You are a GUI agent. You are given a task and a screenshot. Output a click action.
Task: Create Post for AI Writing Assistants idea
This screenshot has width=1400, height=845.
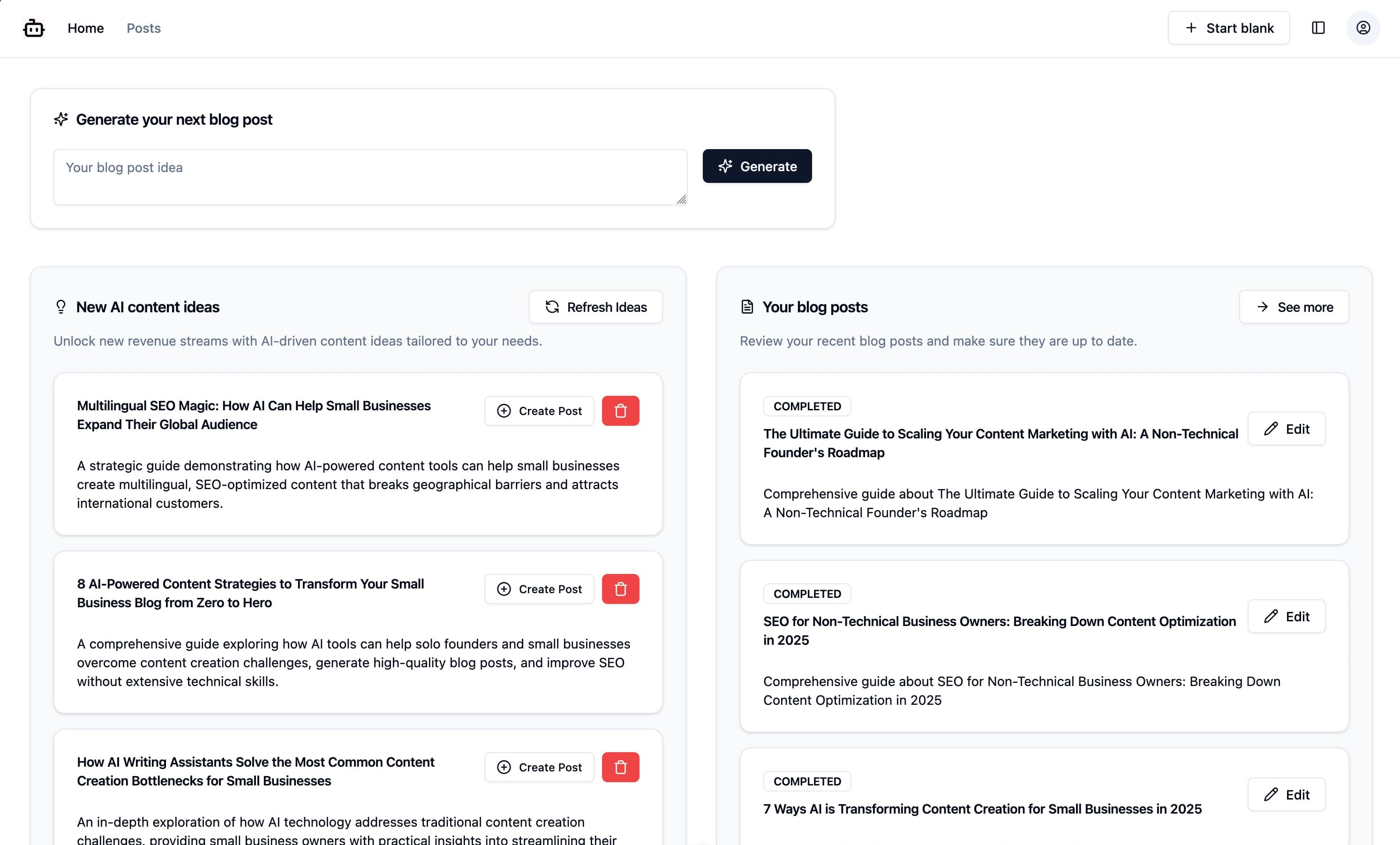539,767
